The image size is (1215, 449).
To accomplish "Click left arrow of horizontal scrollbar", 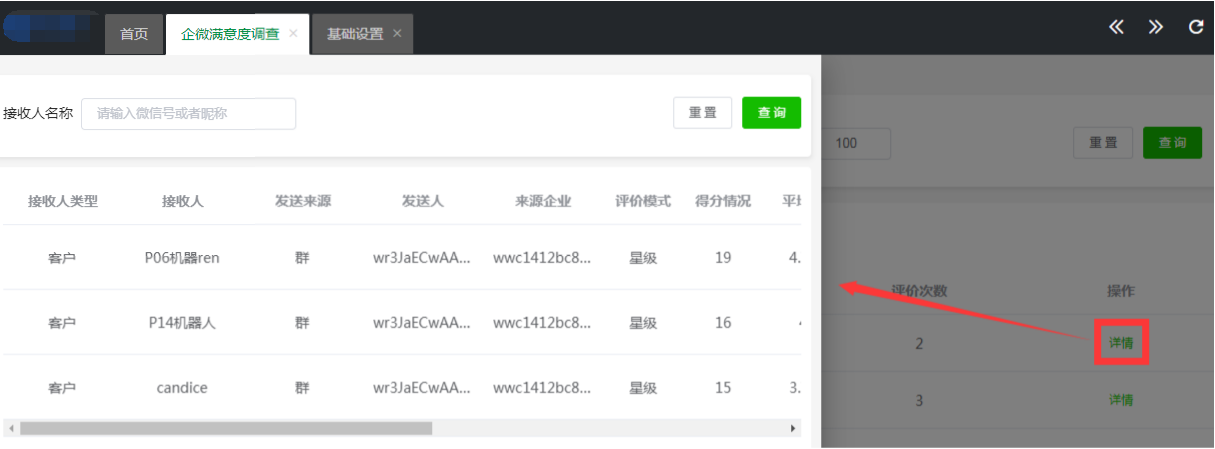I will point(11,428).
